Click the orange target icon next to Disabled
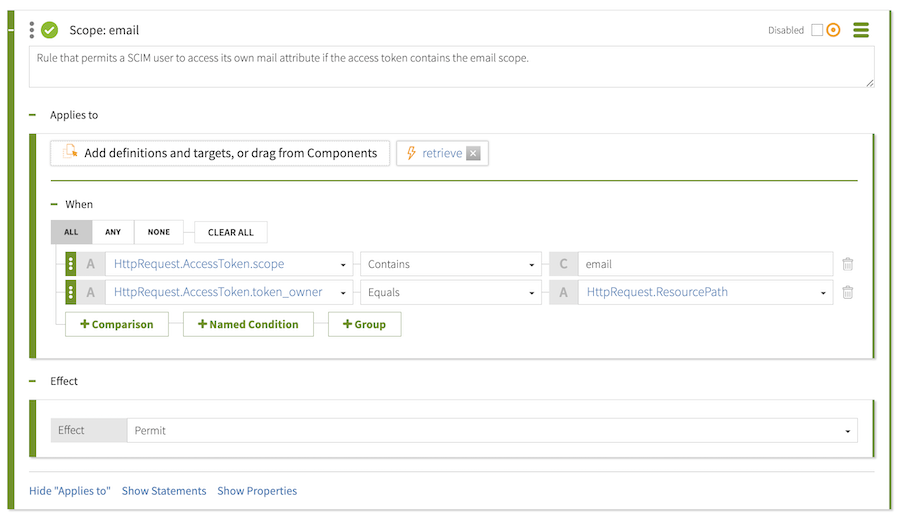Viewport: 900px width, 521px height. click(833, 30)
